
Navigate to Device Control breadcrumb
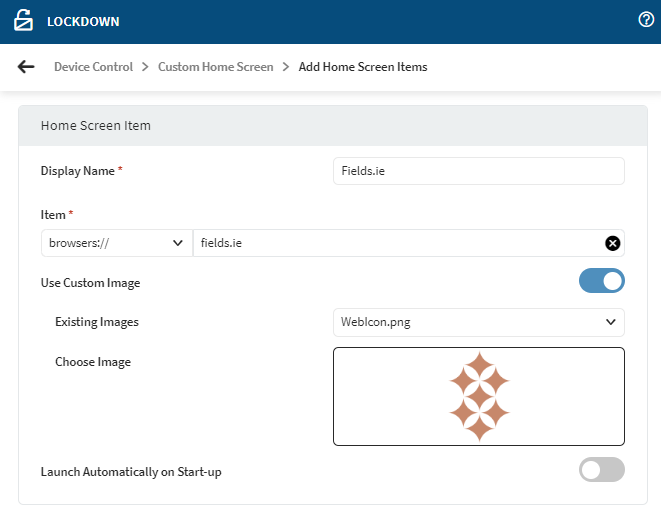point(93,67)
